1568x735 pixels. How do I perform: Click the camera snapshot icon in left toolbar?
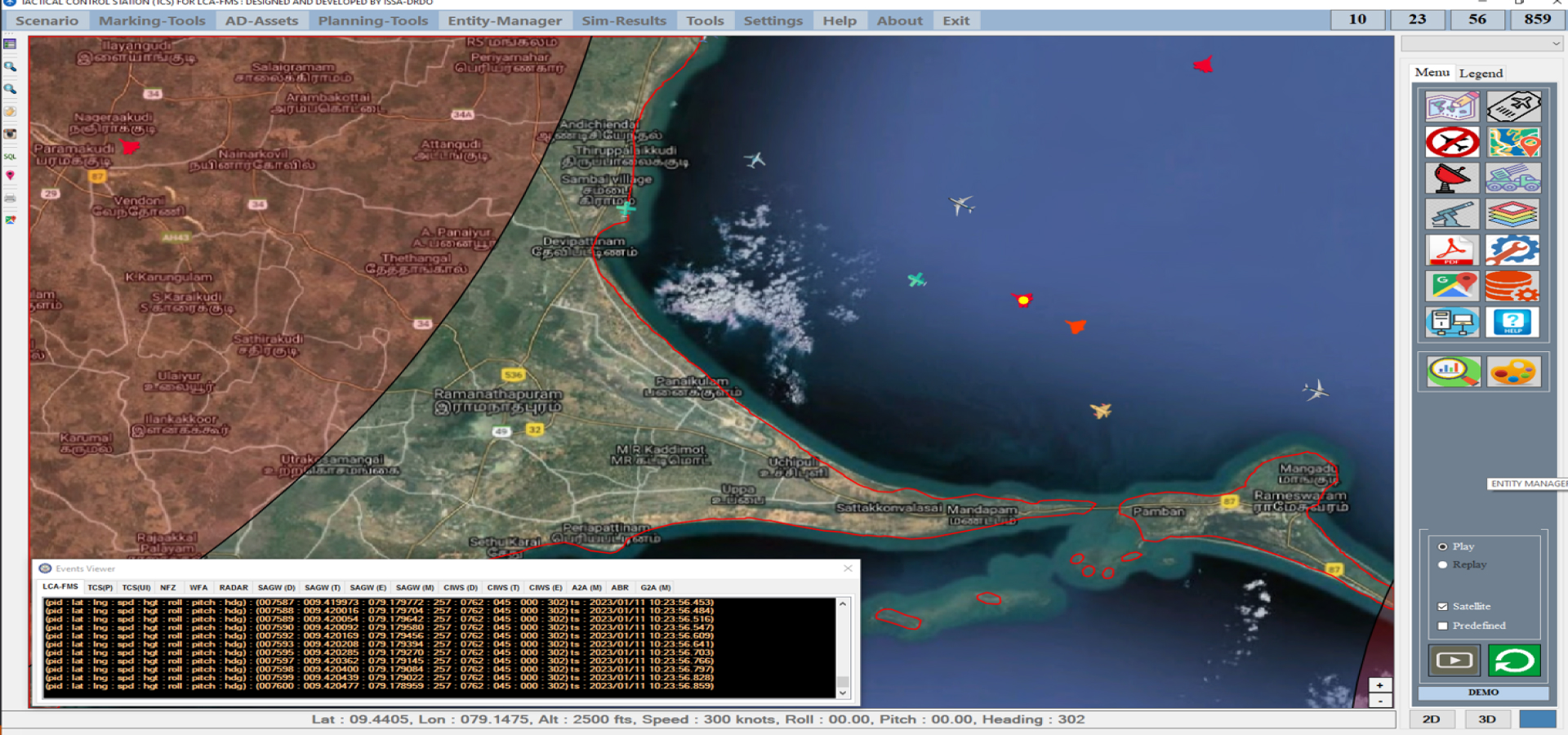click(x=10, y=133)
